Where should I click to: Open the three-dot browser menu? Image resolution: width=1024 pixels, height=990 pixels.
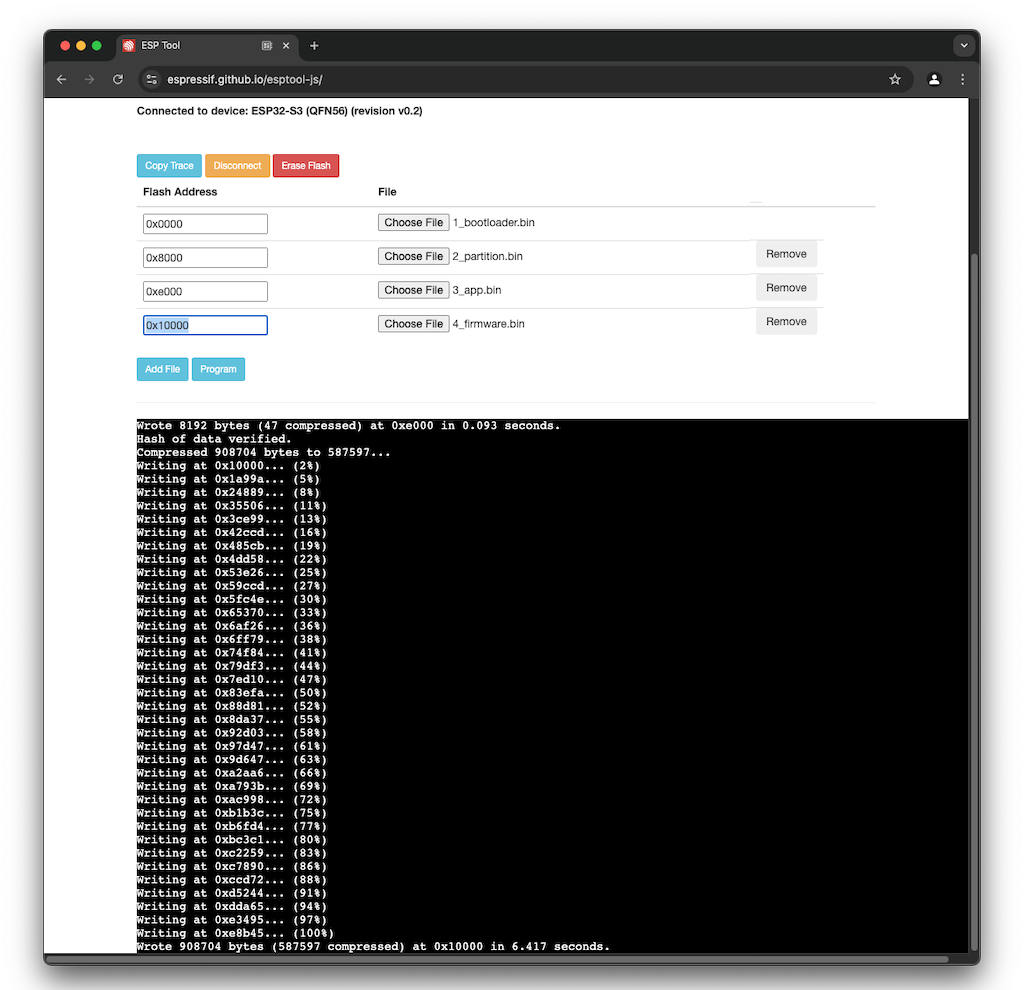[x=962, y=79]
